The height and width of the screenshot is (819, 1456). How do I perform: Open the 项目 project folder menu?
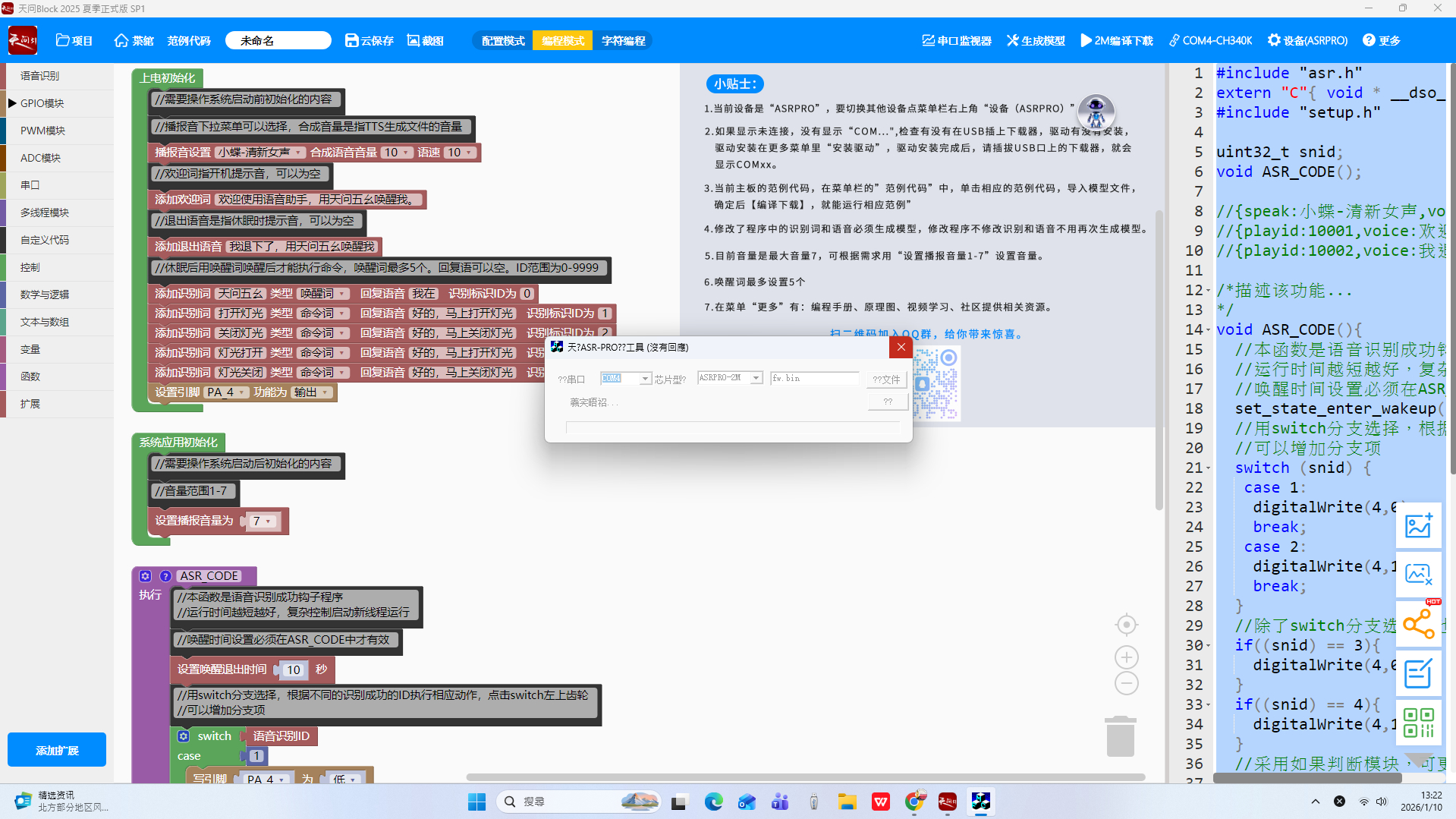tap(74, 41)
